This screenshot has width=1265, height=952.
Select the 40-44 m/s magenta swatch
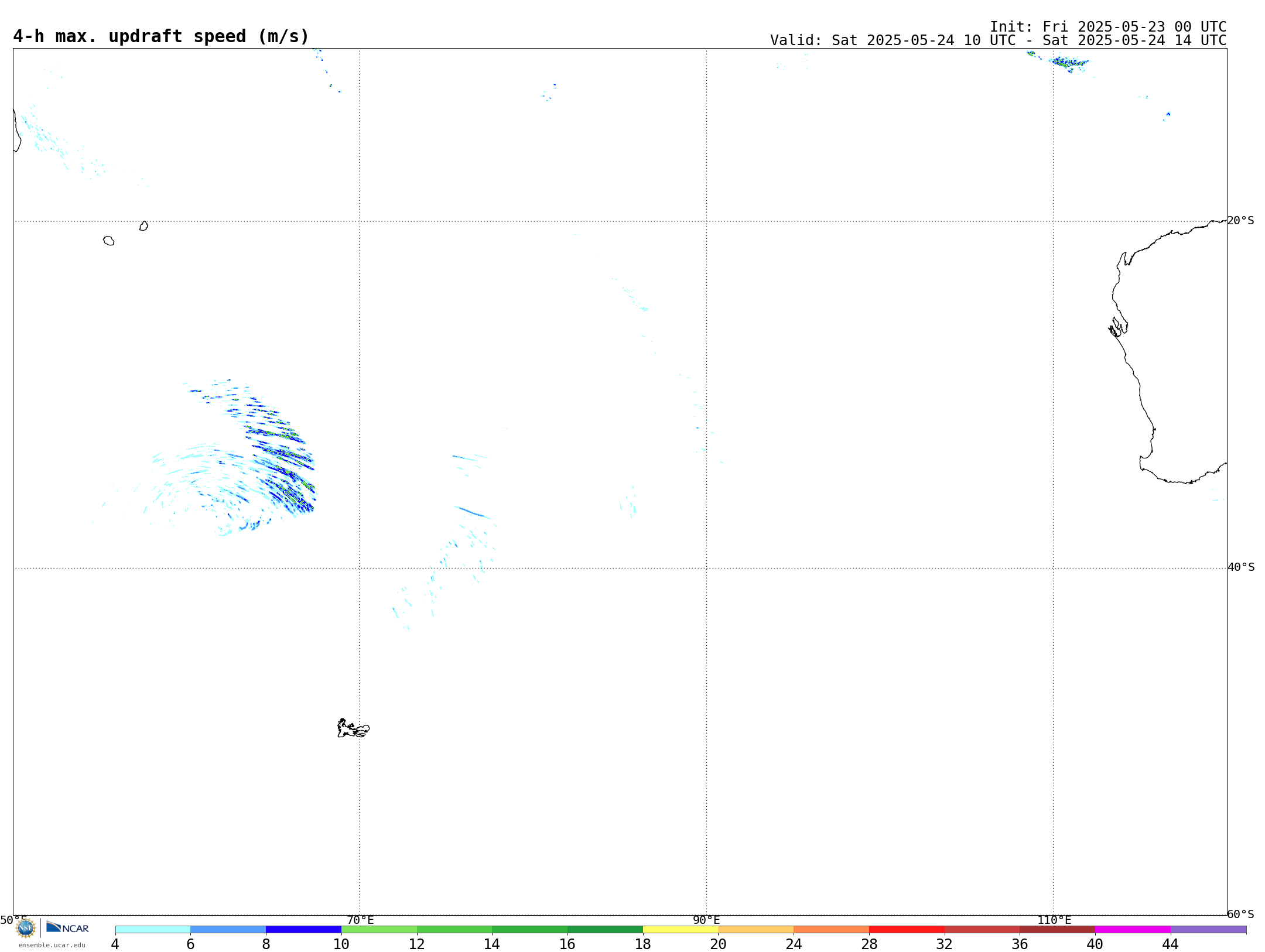point(1133,929)
